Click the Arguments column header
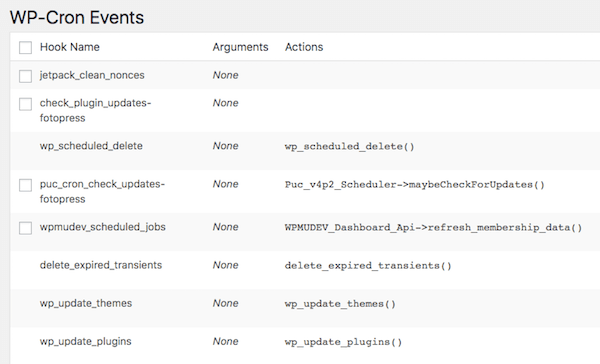This screenshot has width=600, height=364. coord(240,47)
